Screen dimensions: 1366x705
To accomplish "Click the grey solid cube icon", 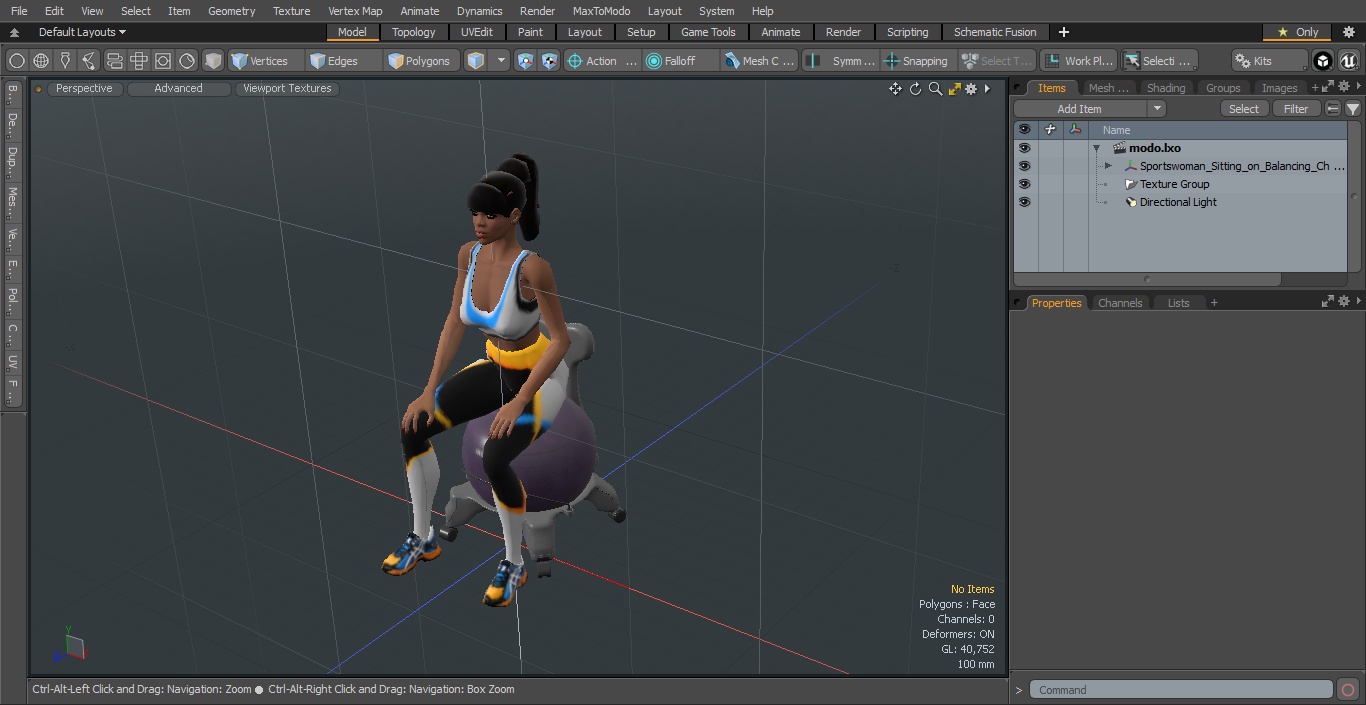I will tap(212, 61).
